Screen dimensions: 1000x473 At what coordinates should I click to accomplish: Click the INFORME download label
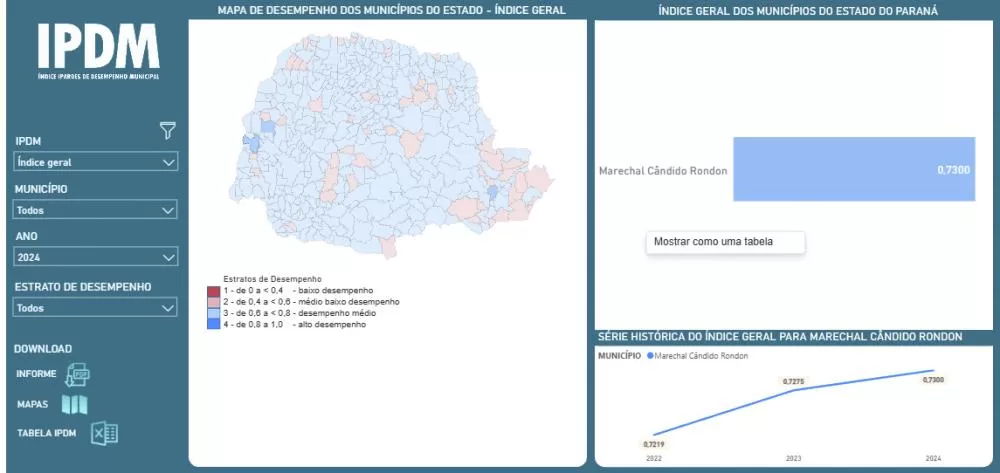pos(36,374)
